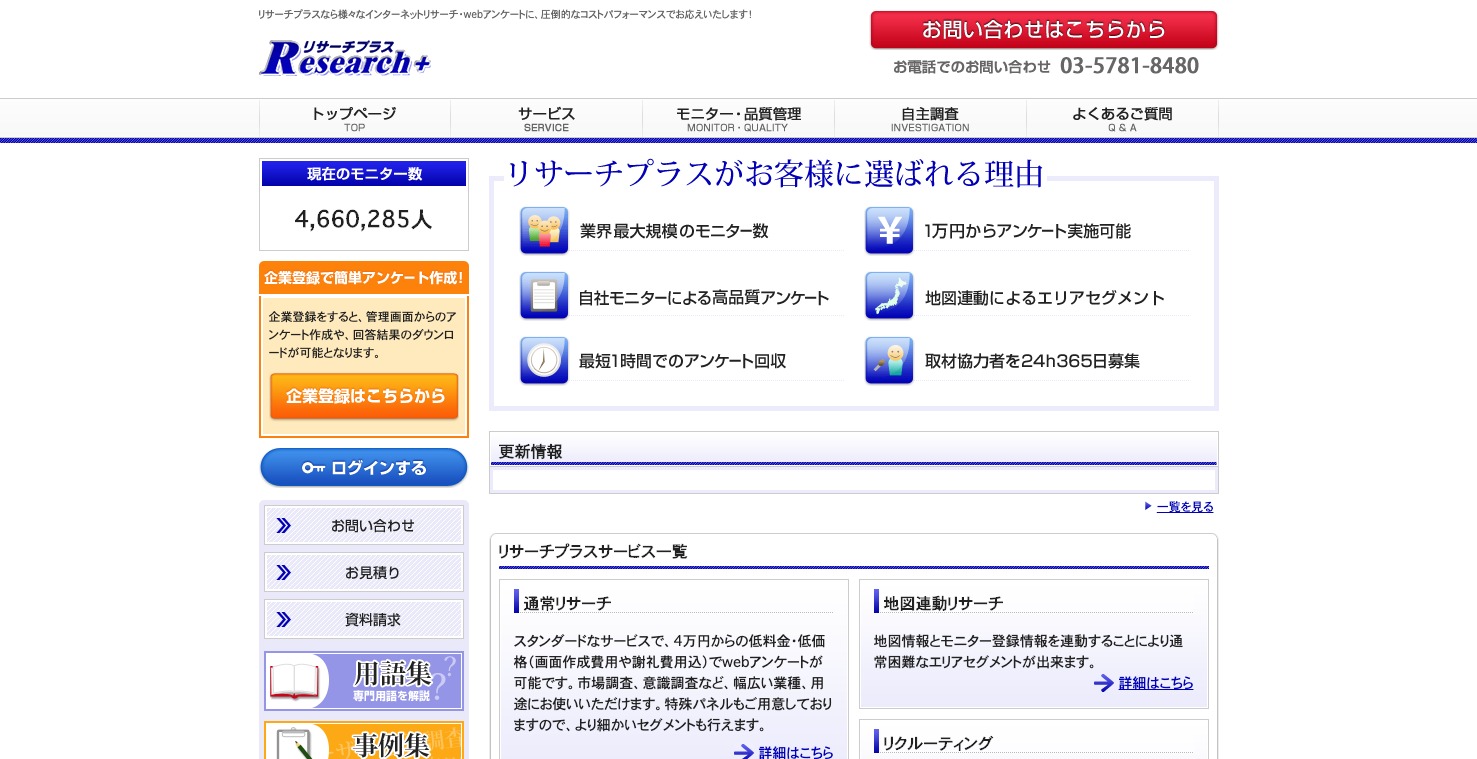The width and height of the screenshot is (1477, 759).
Task: Click the 業界最大規模のモニター数 text
Action: point(674,231)
